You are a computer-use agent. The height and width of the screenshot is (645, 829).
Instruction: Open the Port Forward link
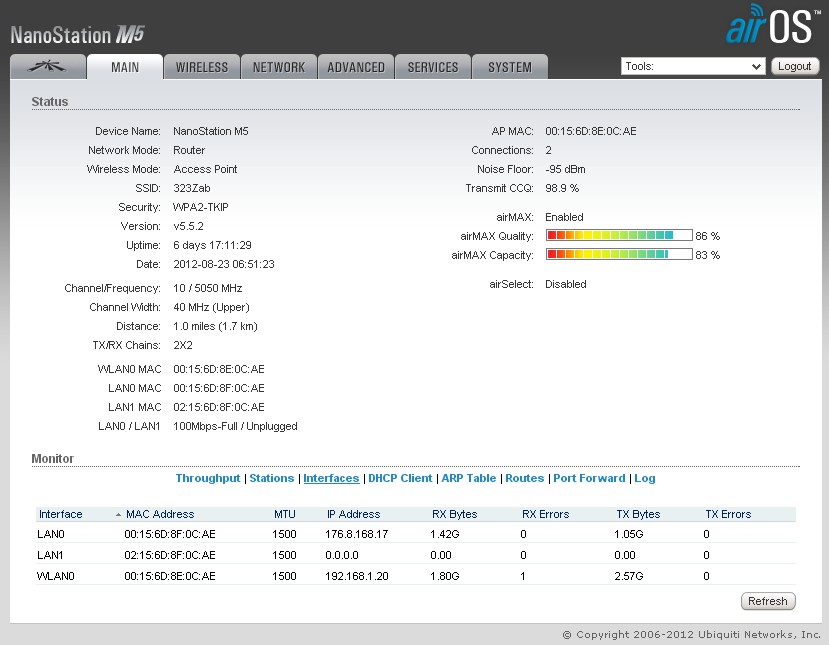(x=589, y=478)
